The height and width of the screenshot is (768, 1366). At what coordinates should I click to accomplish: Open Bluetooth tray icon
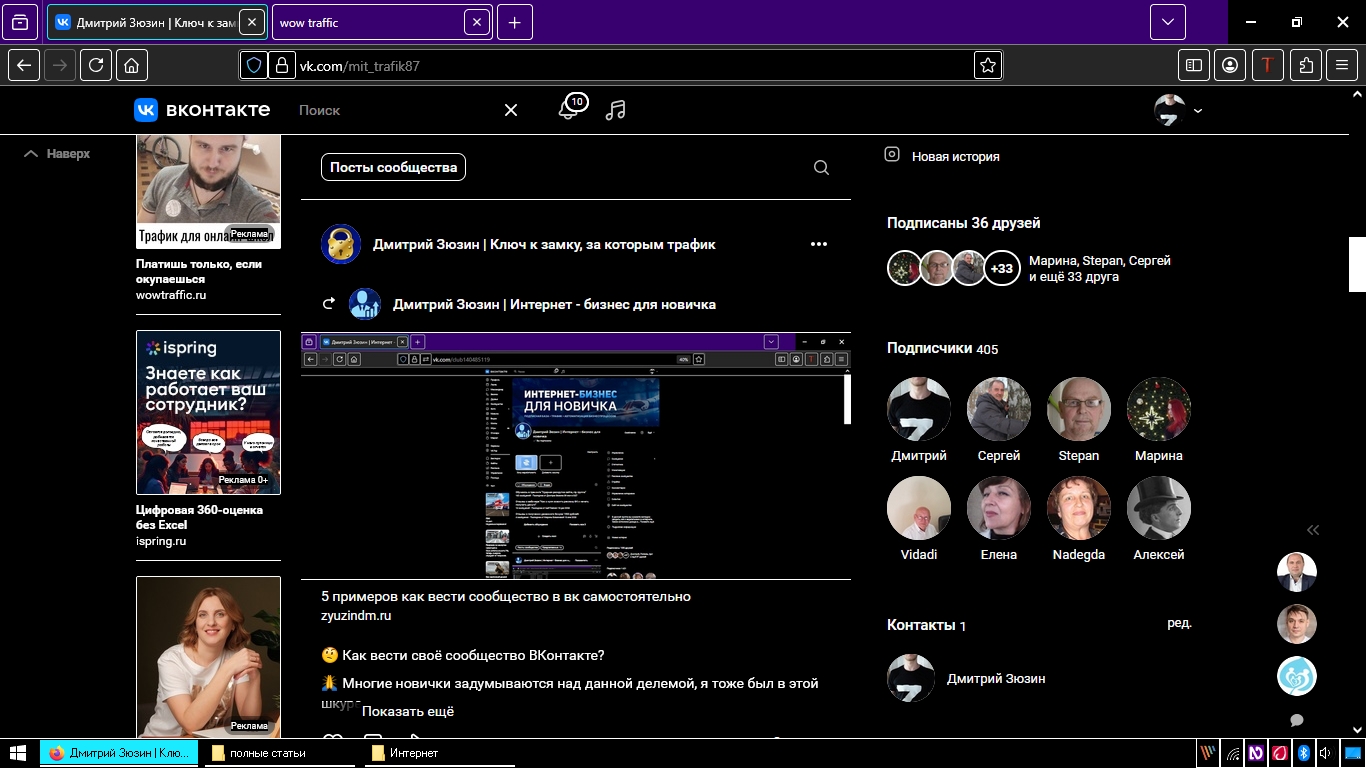click(x=1303, y=753)
